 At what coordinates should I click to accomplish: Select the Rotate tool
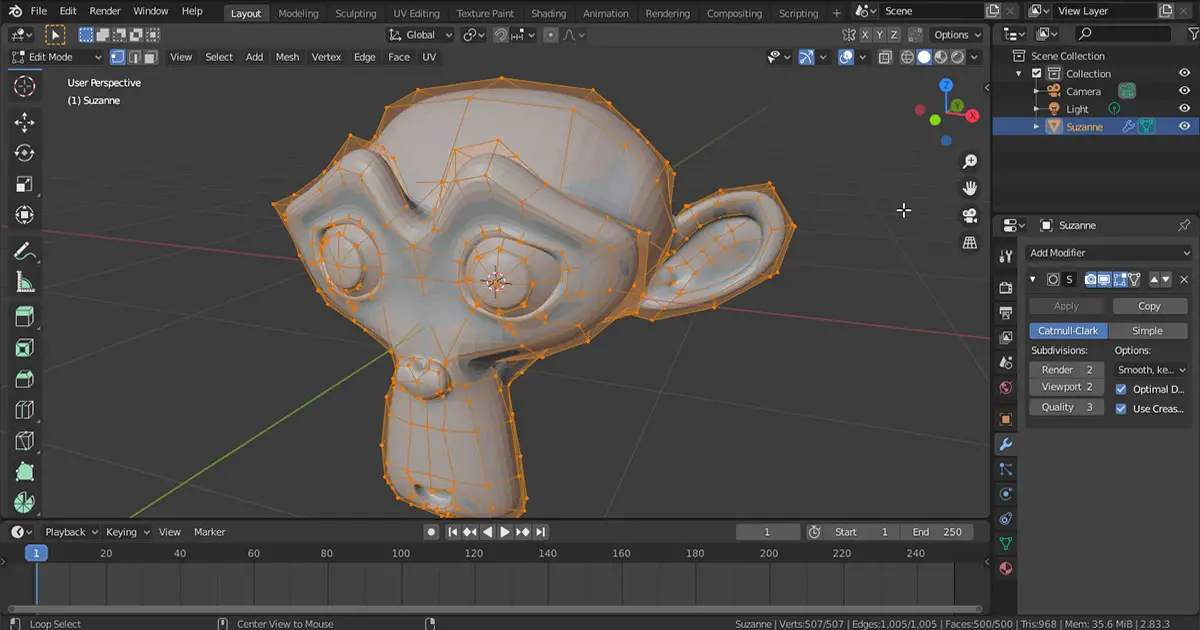[24, 153]
